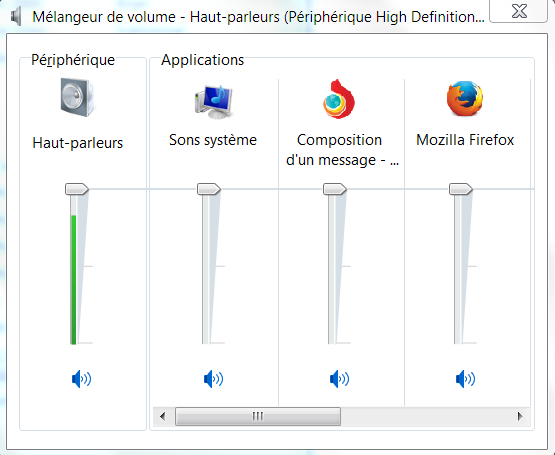Click the Mozilla Firefox application name label
The width and height of the screenshot is (555, 455).
(x=465, y=140)
